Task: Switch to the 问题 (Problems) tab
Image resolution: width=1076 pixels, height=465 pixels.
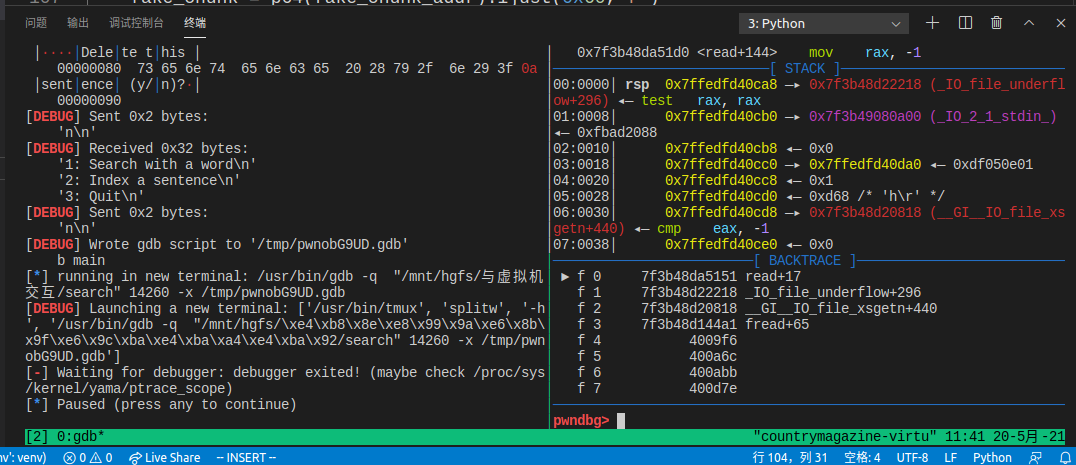Action: (x=36, y=22)
